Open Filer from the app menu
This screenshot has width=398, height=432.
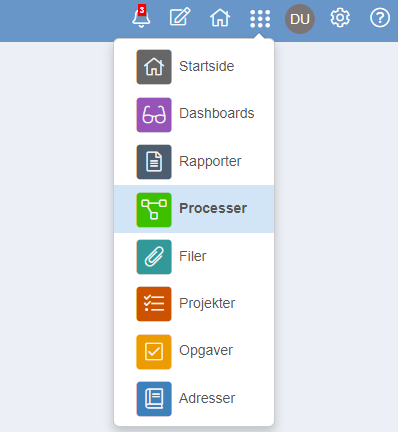click(x=194, y=257)
